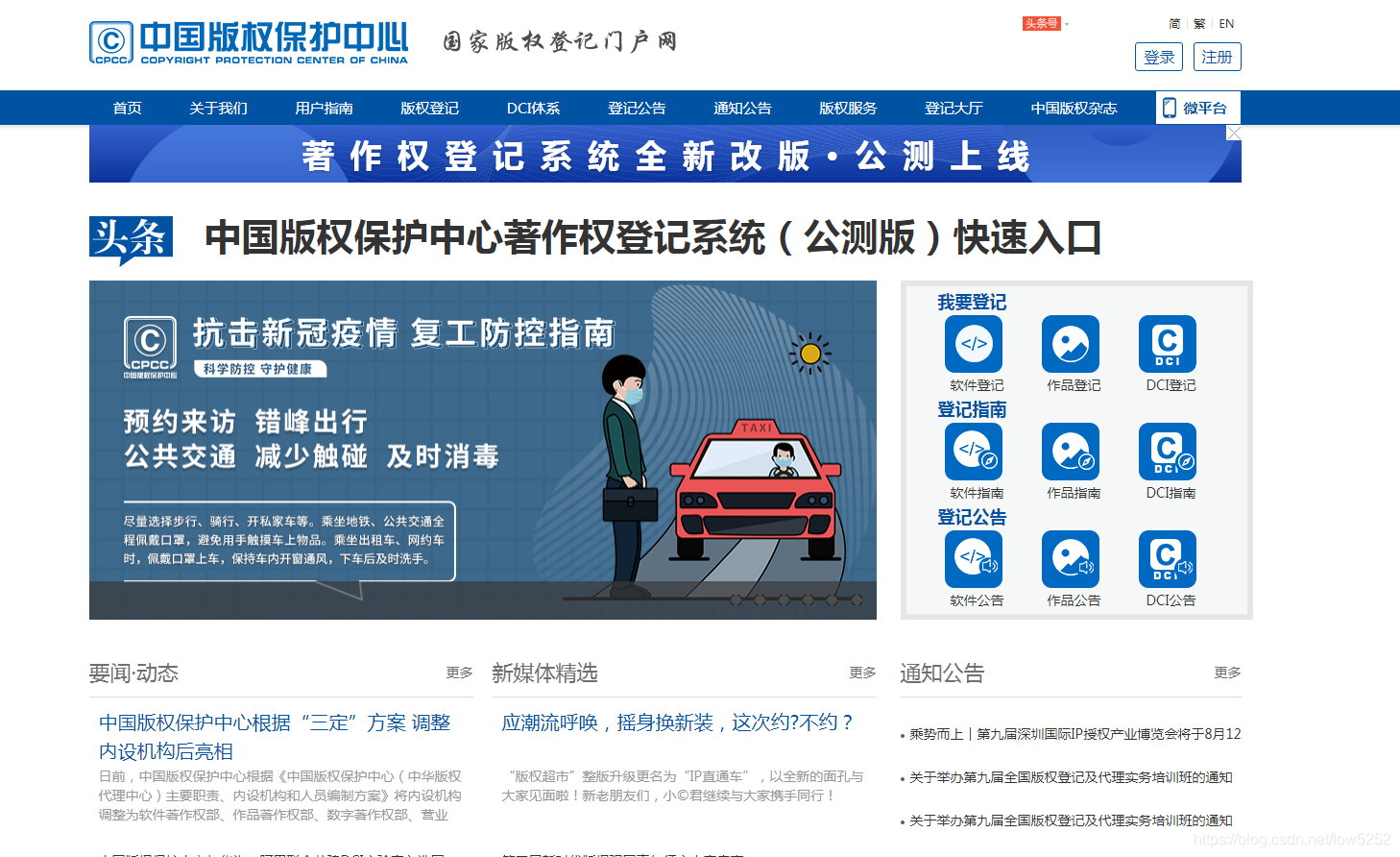The height and width of the screenshot is (857, 1400).
Task: Open the 版权服务 navigation item
Action: coord(848,108)
